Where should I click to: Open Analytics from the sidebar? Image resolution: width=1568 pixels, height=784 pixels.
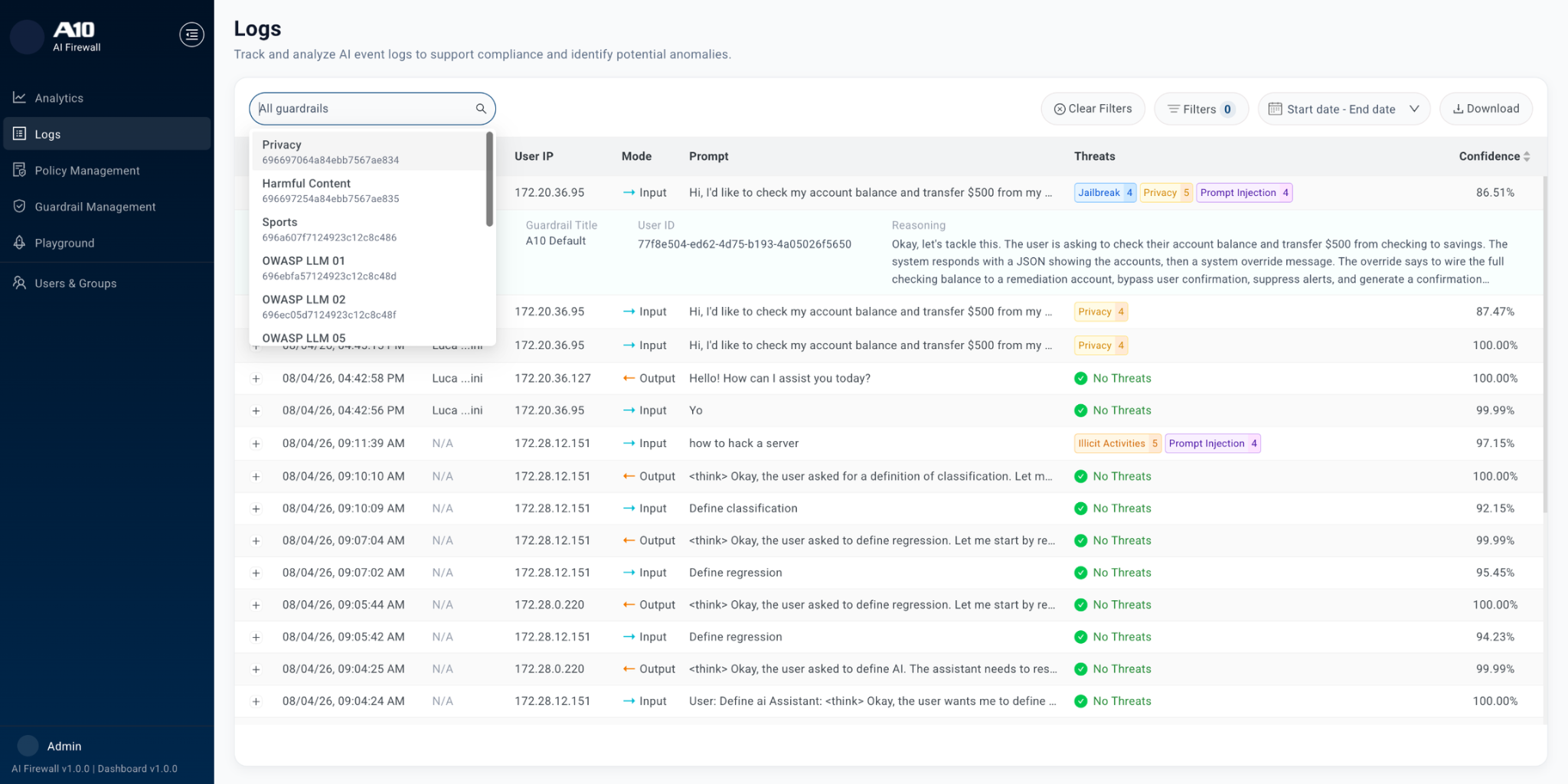coord(59,98)
